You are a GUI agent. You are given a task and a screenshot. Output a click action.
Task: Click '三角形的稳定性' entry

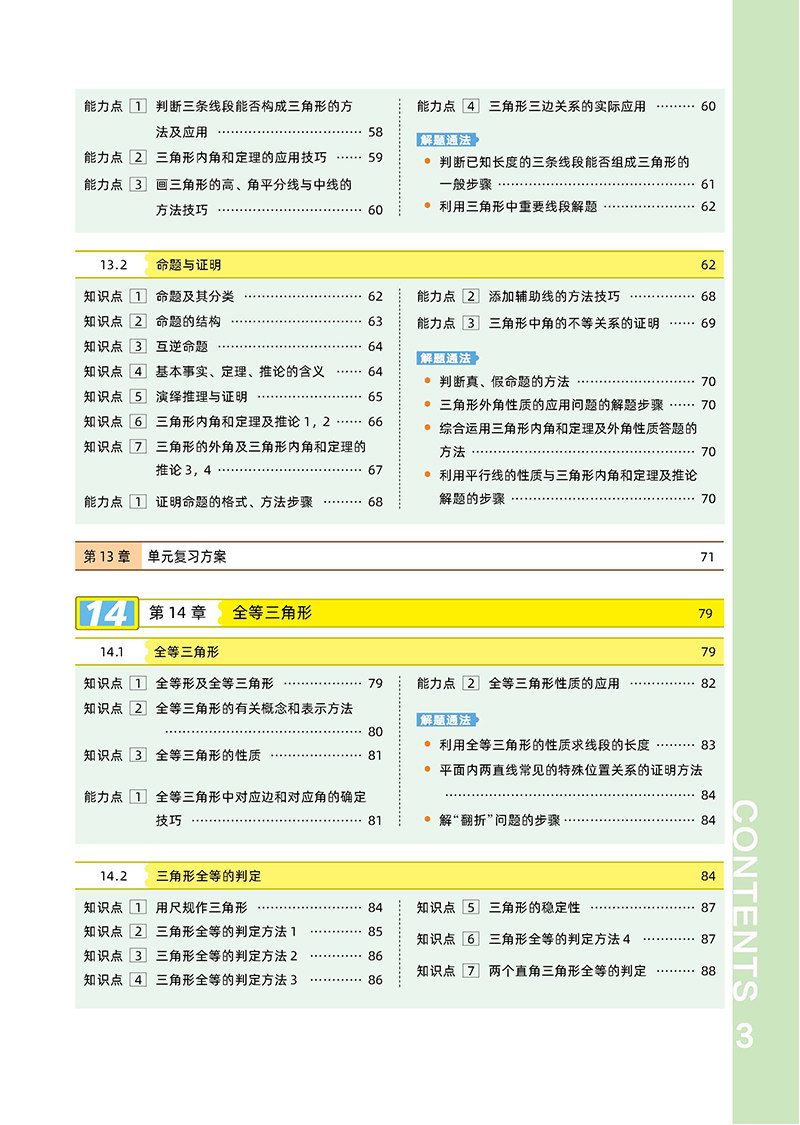[535, 908]
